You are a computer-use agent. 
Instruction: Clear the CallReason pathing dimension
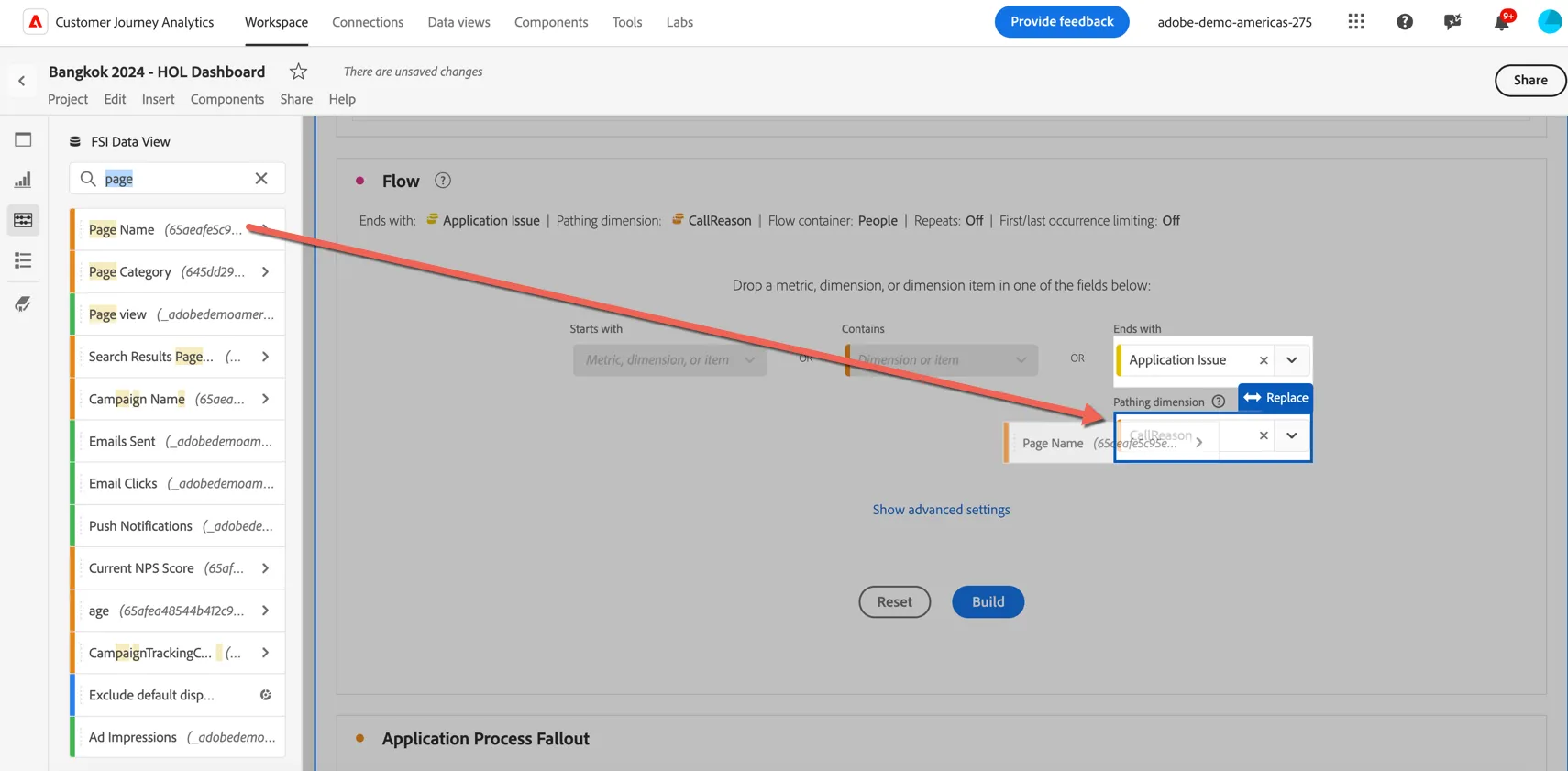[1264, 435]
